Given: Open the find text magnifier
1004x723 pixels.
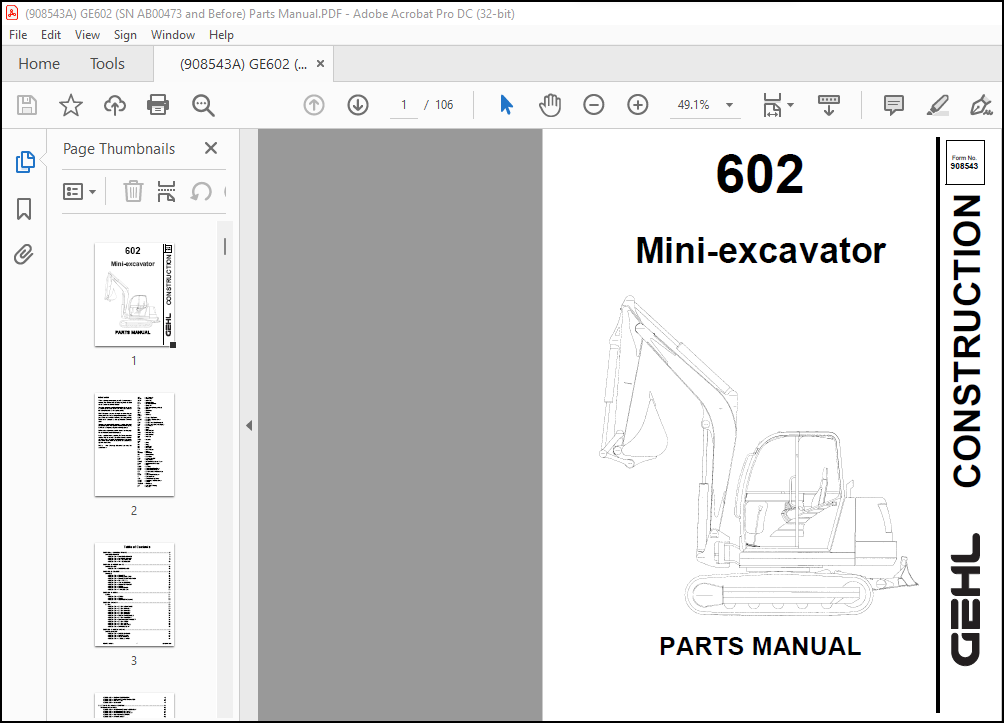Looking at the screenshot, I should [x=203, y=105].
